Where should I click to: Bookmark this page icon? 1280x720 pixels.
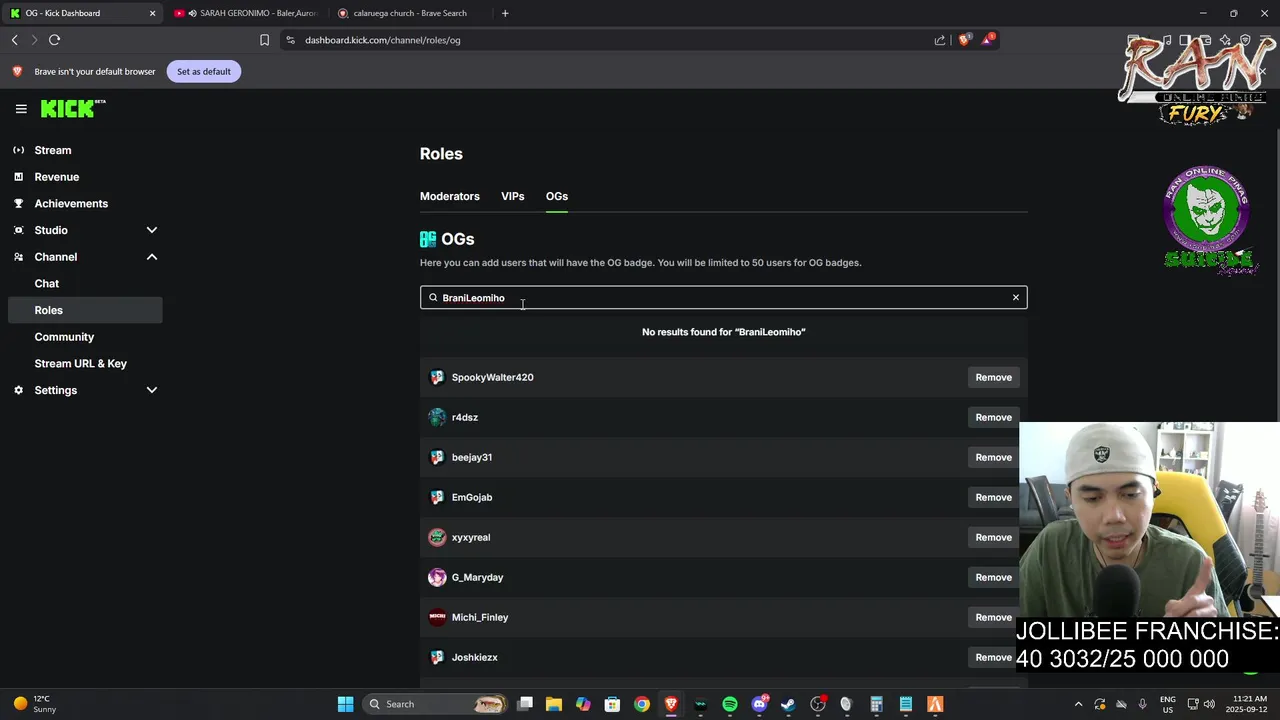tap(264, 40)
